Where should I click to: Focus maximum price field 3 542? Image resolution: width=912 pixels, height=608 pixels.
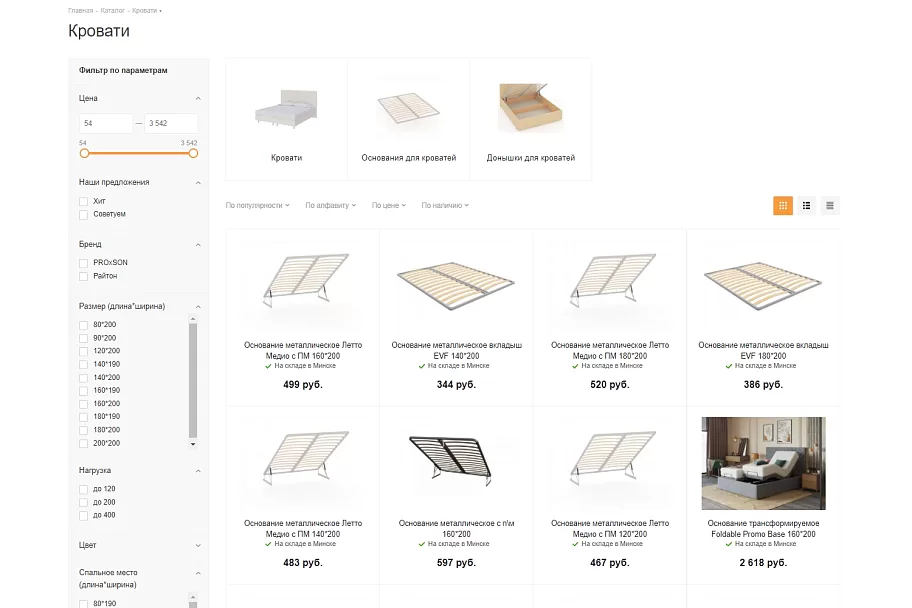(x=171, y=123)
